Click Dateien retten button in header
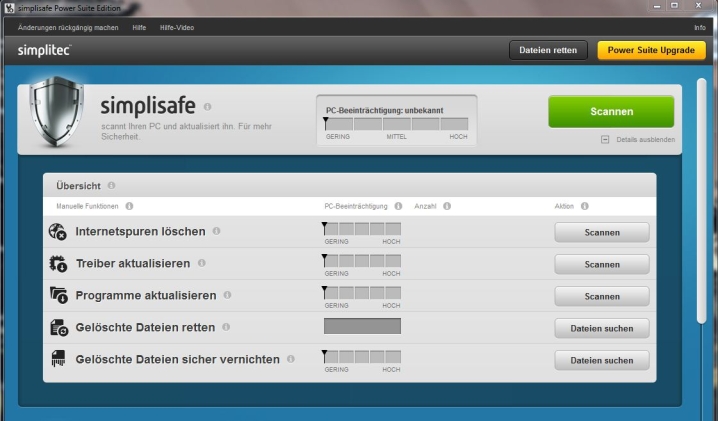The image size is (718, 421). pyautogui.click(x=548, y=50)
